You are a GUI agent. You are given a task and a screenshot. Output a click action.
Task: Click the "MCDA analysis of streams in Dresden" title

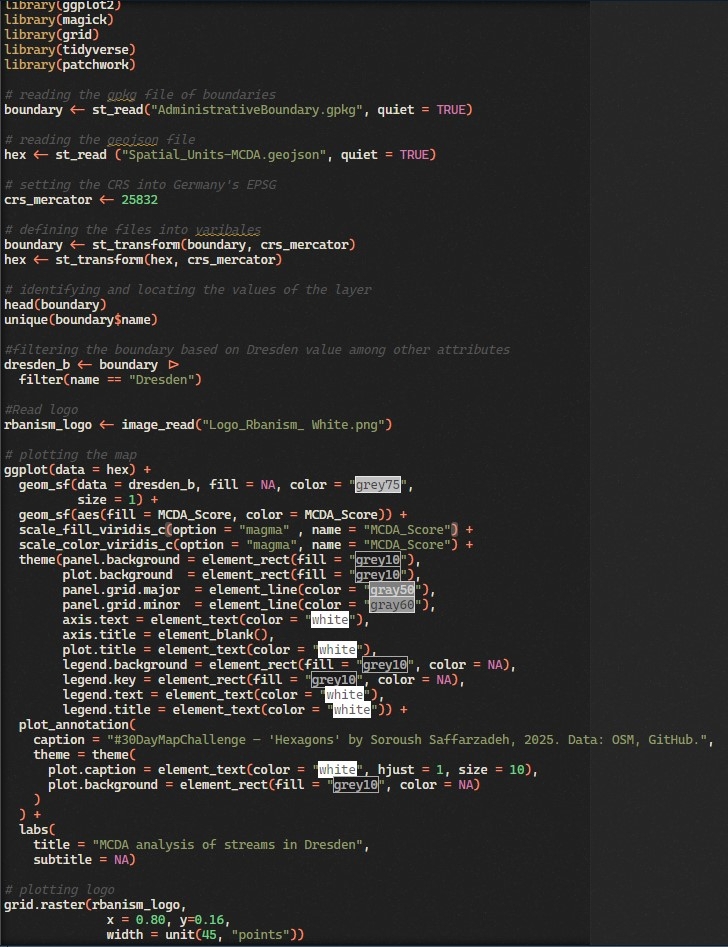pos(229,845)
